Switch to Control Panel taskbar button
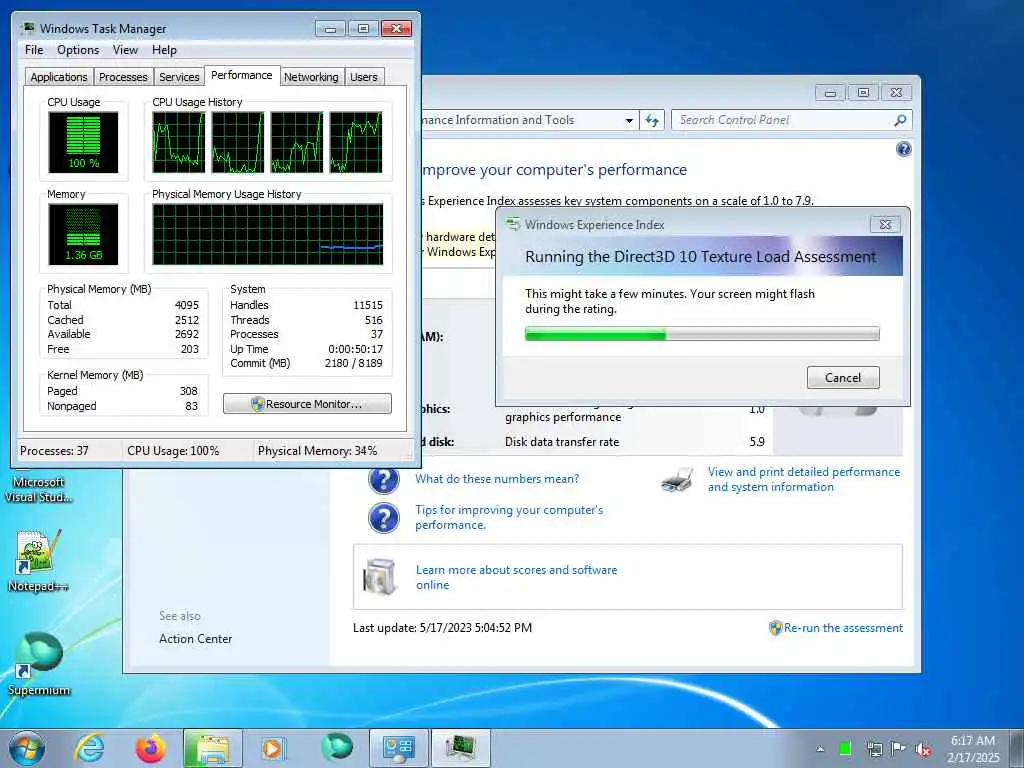 pyautogui.click(x=398, y=748)
